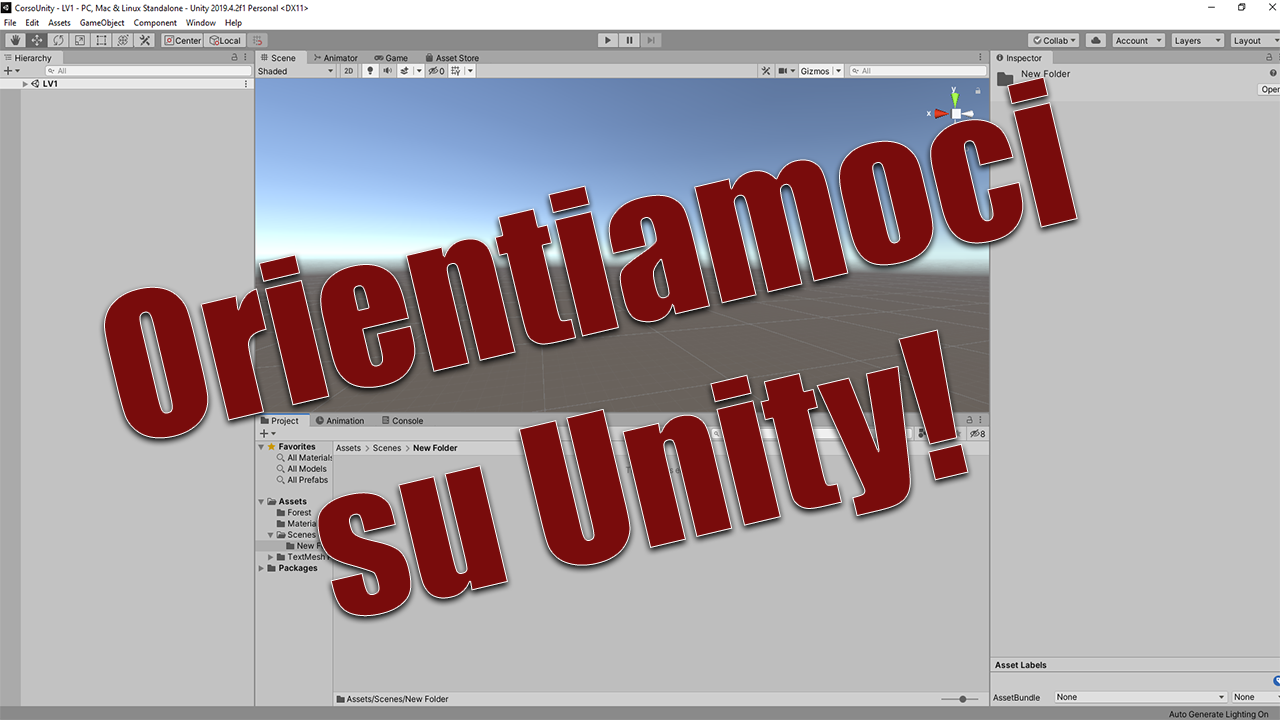Click the Scene view search field
The image size is (1280, 720).
(x=918, y=71)
